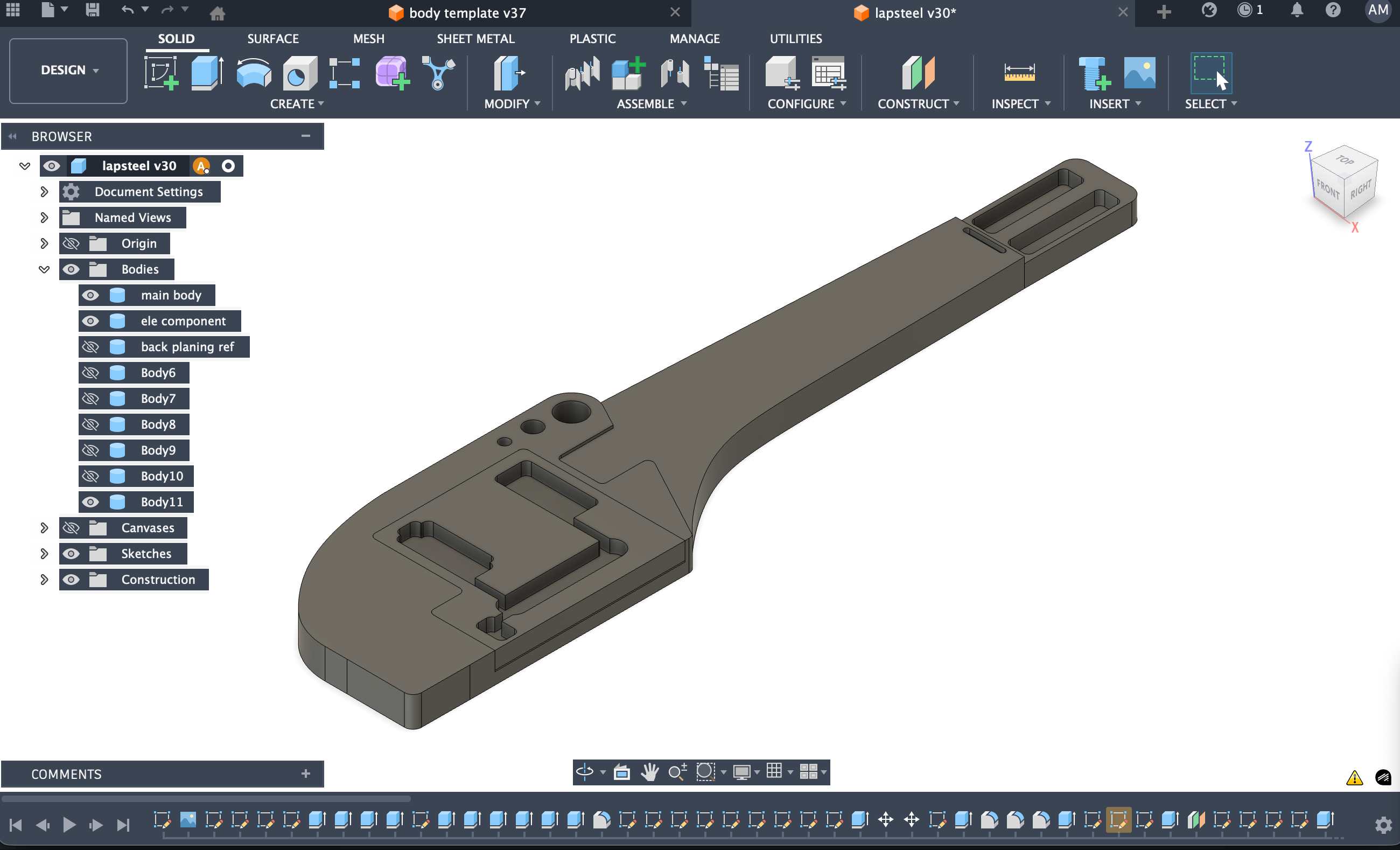Open the CONSTRUCT menu
Screen dimensions: 1400x850
tap(918, 104)
